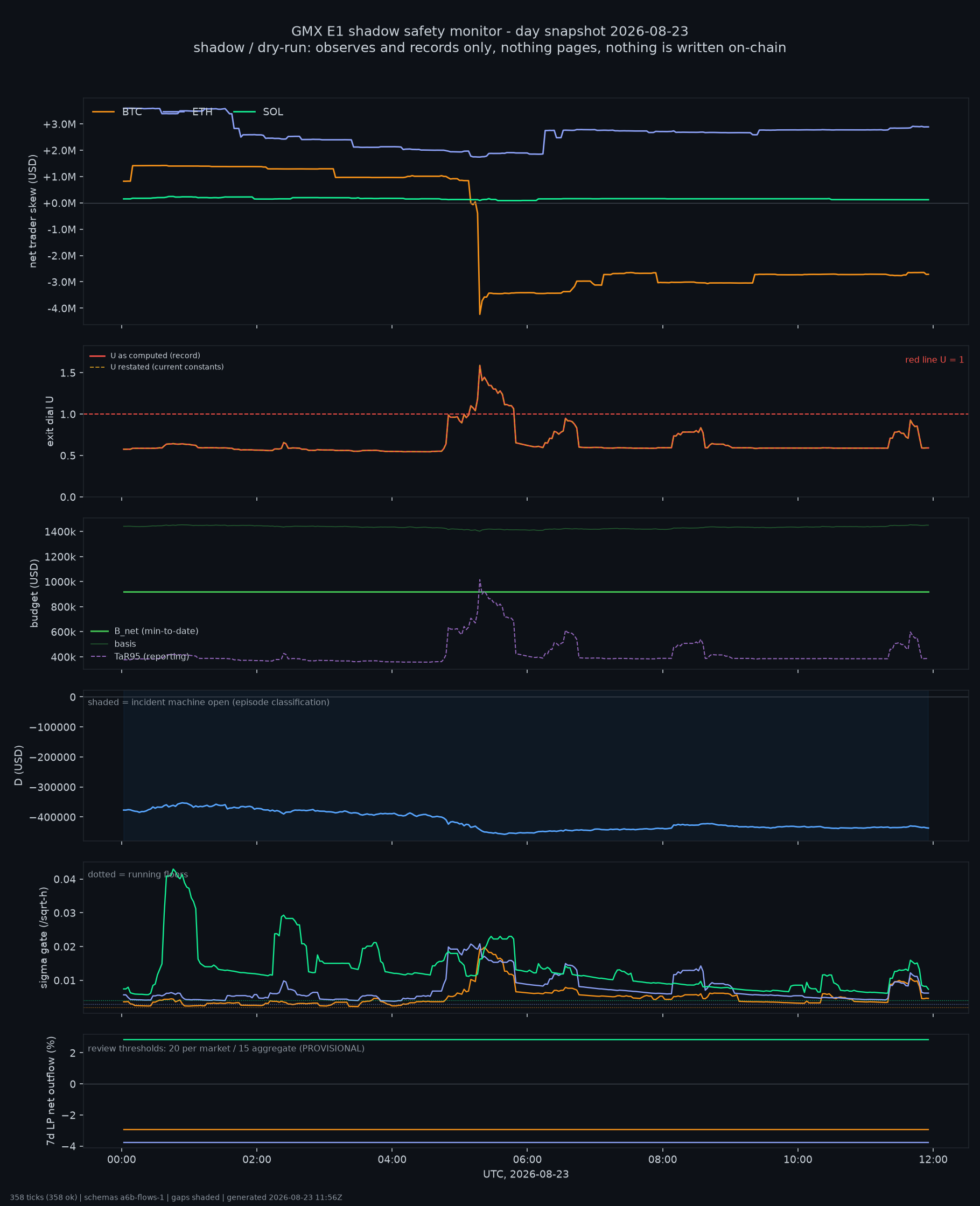Click the "12:00" time axis label
980x1206 pixels.
[x=933, y=1160]
